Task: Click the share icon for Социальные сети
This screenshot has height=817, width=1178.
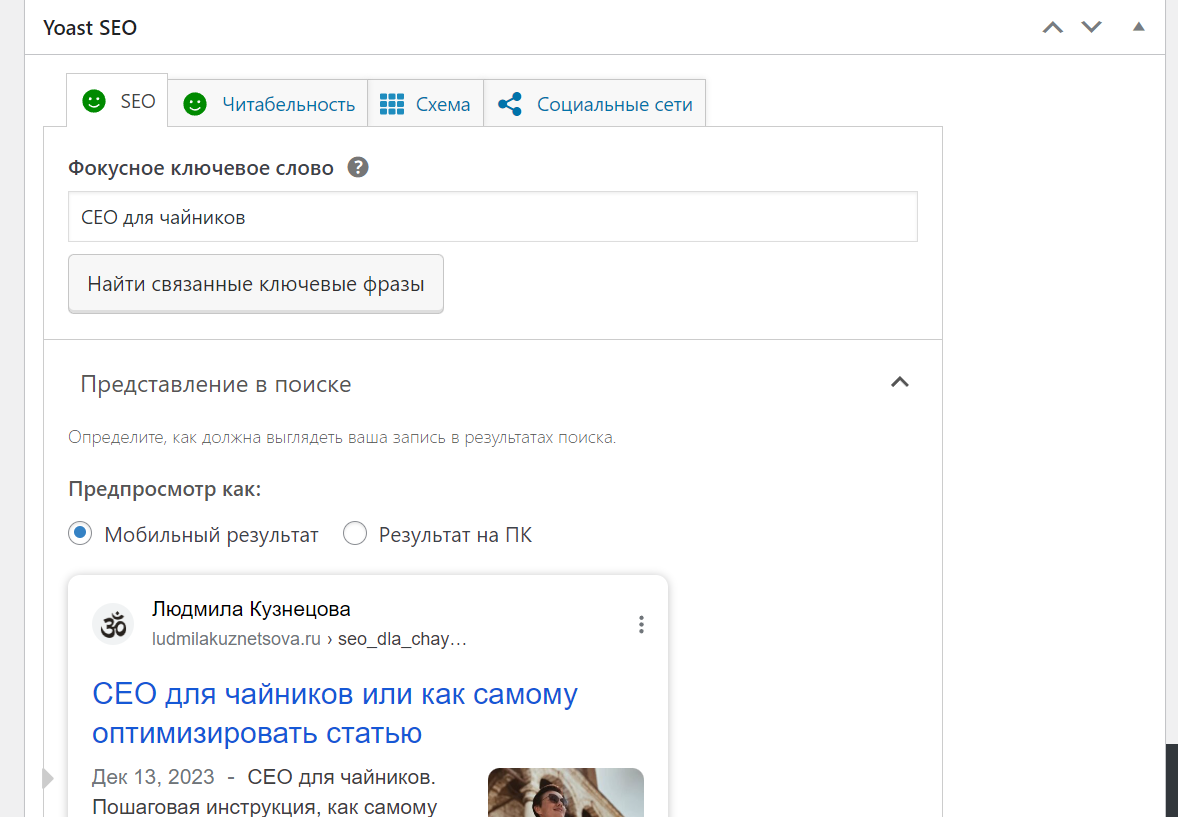Action: click(509, 104)
